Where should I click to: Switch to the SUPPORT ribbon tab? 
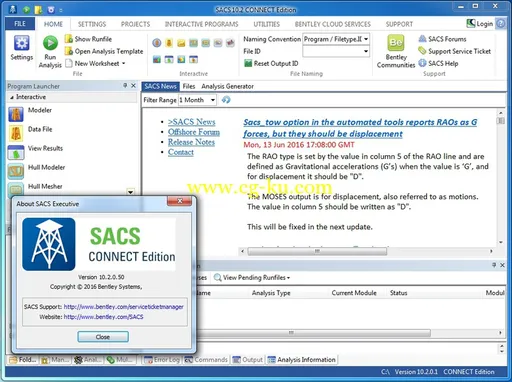399,24
